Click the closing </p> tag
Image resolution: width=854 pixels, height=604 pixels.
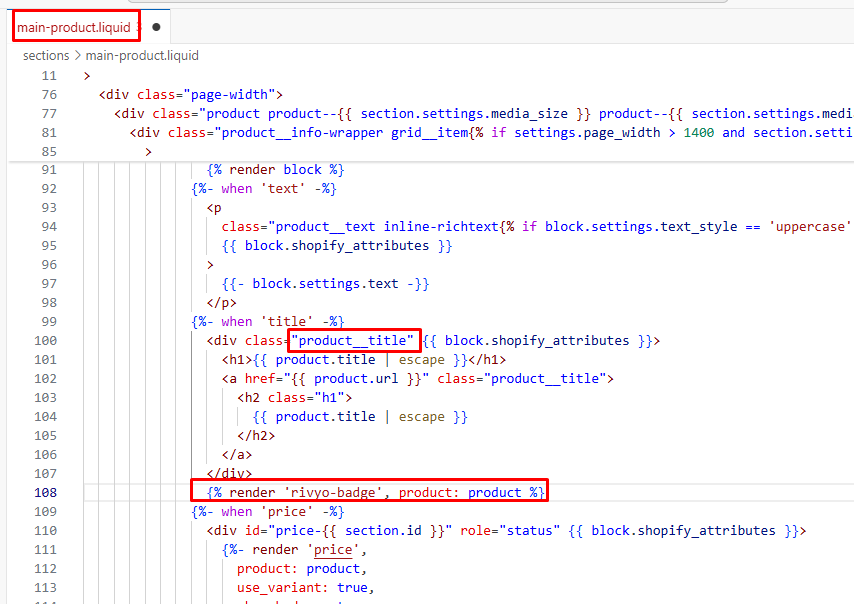(222, 303)
